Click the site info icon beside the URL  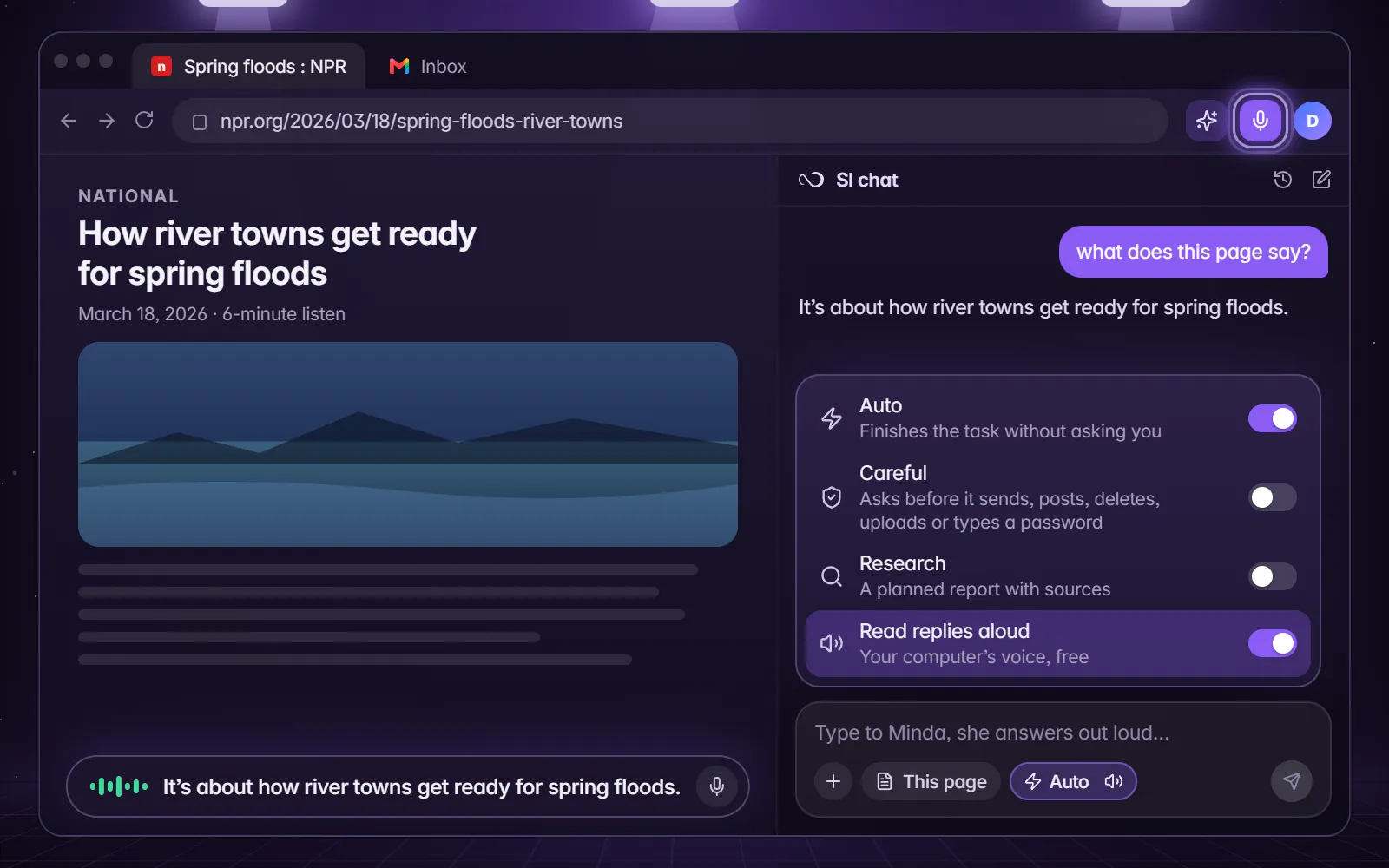coord(200,122)
